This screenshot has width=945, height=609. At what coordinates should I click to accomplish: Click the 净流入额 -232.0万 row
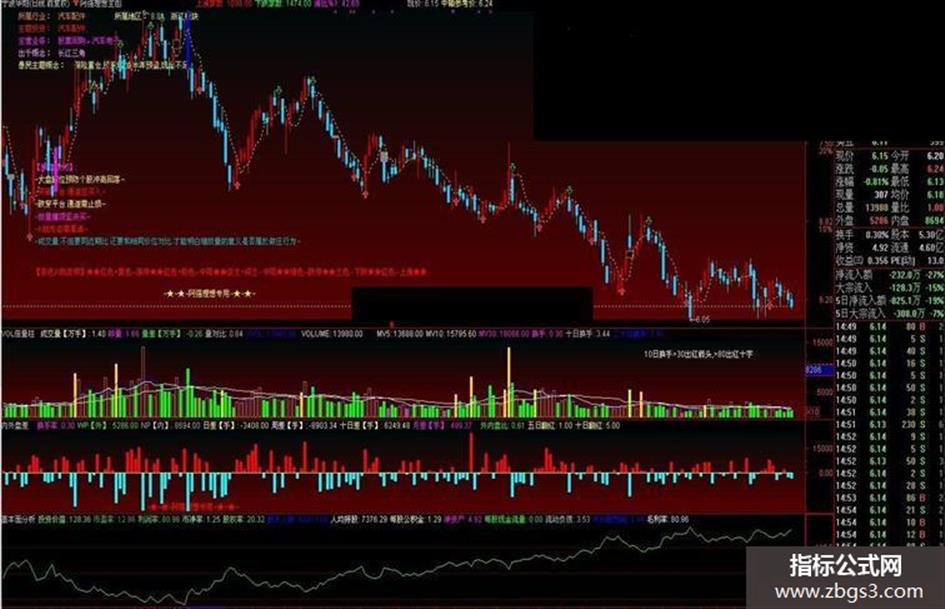click(890, 275)
